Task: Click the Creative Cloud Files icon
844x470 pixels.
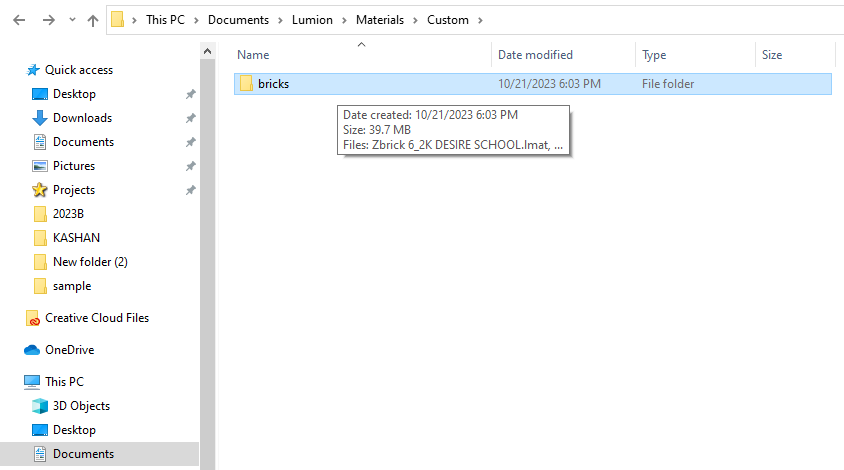Action: pyautogui.click(x=32, y=319)
